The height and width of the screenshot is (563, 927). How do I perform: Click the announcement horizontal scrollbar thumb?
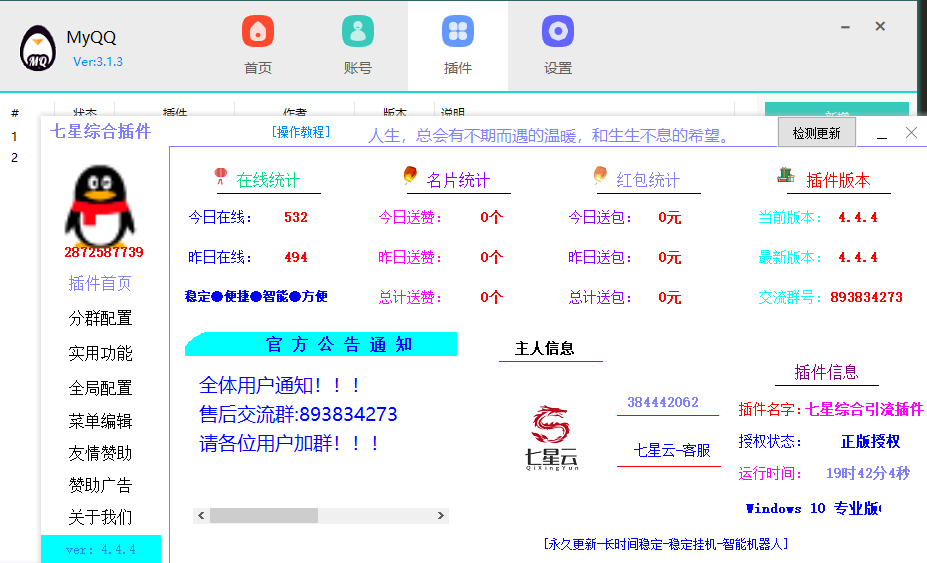tap(264, 516)
